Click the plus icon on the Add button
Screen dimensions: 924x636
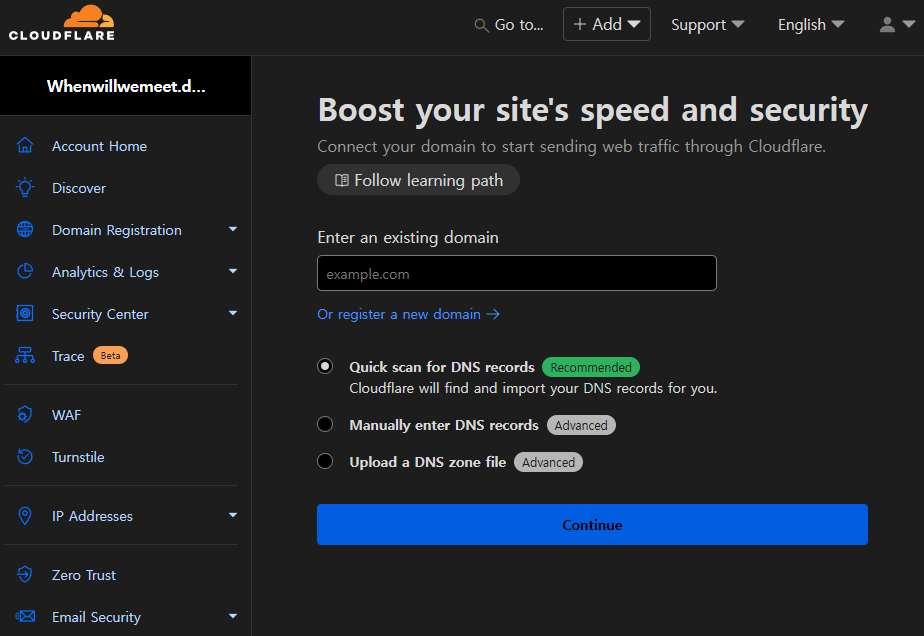click(x=580, y=24)
